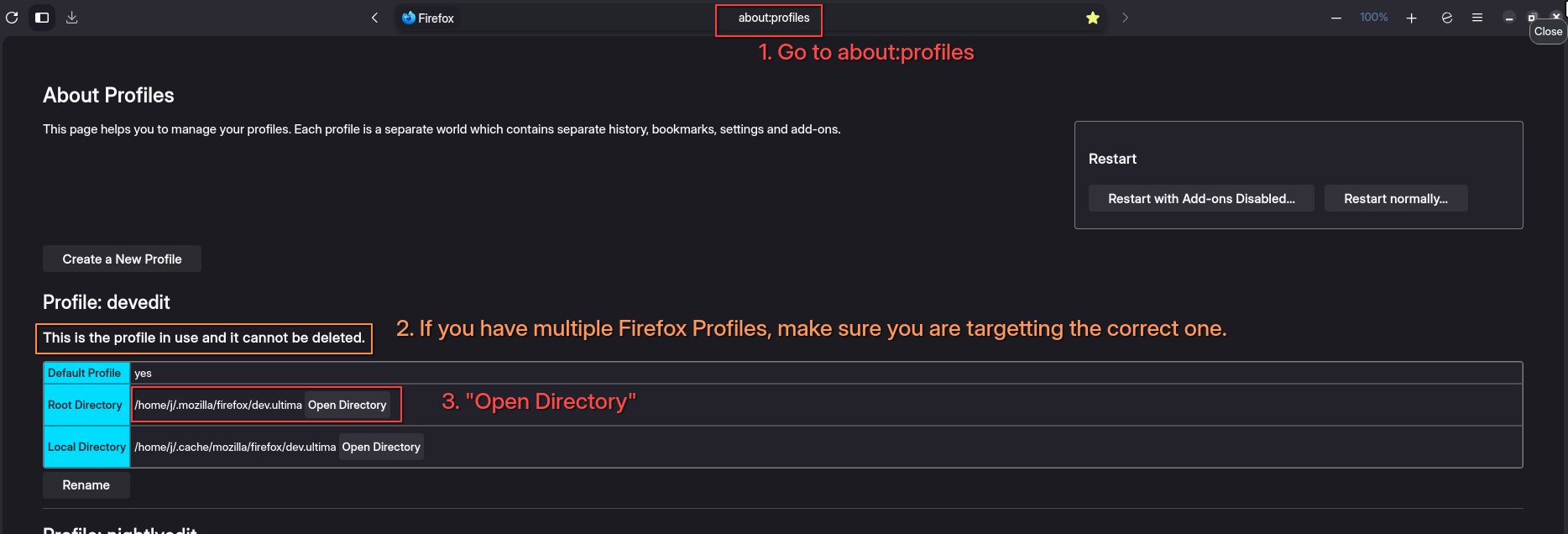Click the /home/j/.cache/mozilla/firefox/dev.ultima path
The width and height of the screenshot is (1568, 534).
click(235, 447)
